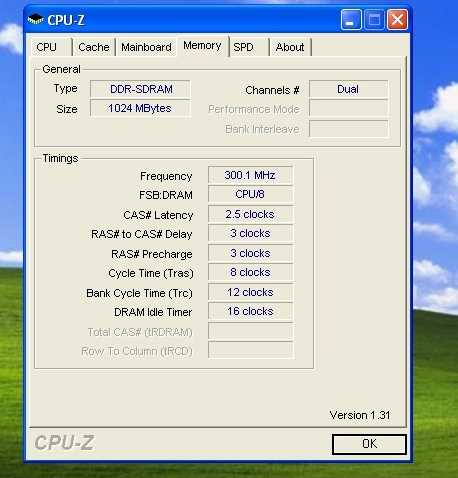Click the 12 clocks Bank Cycle Time field
This screenshot has height=478, width=458.
pyautogui.click(x=250, y=292)
